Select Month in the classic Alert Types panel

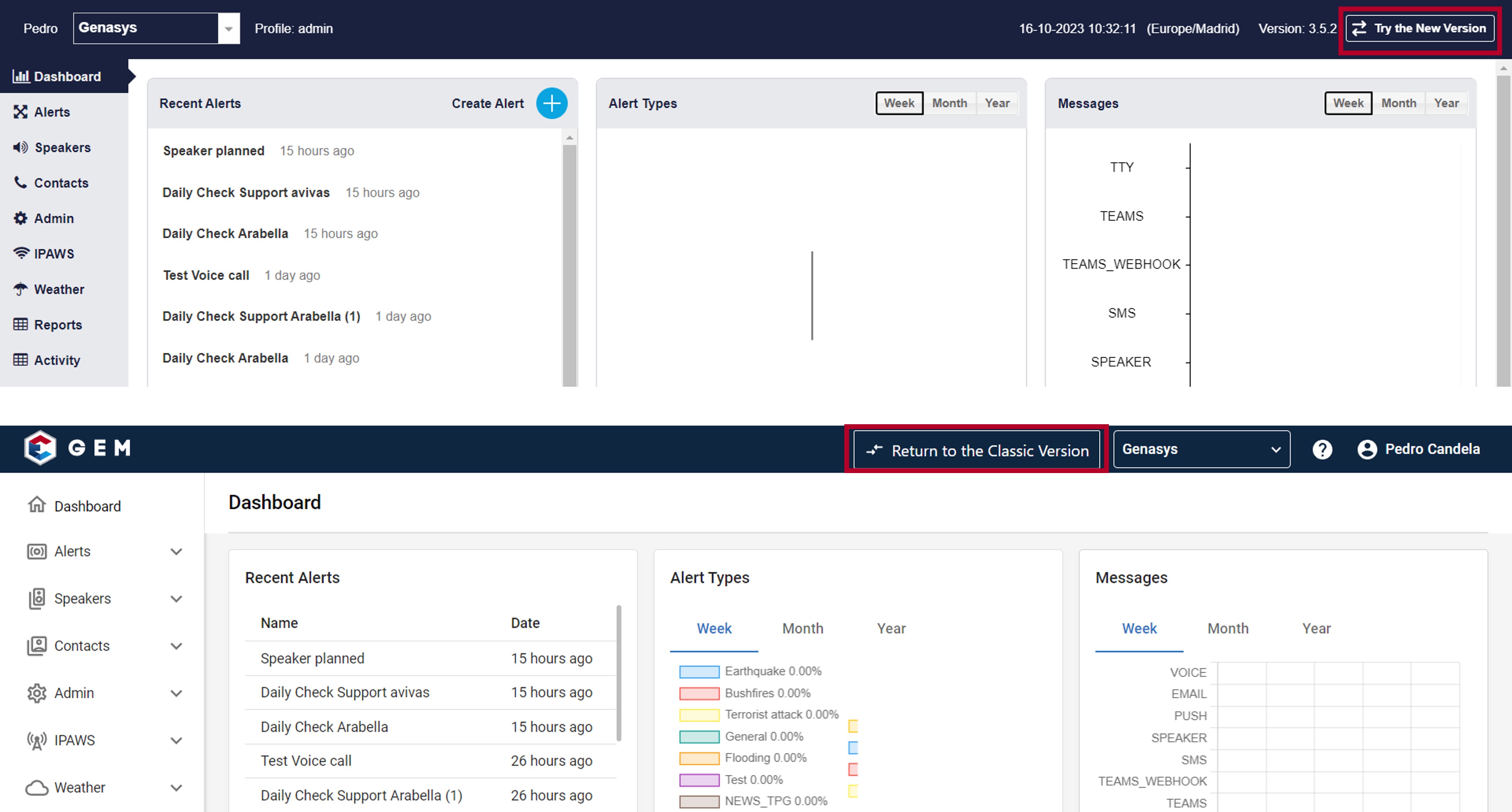949,103
